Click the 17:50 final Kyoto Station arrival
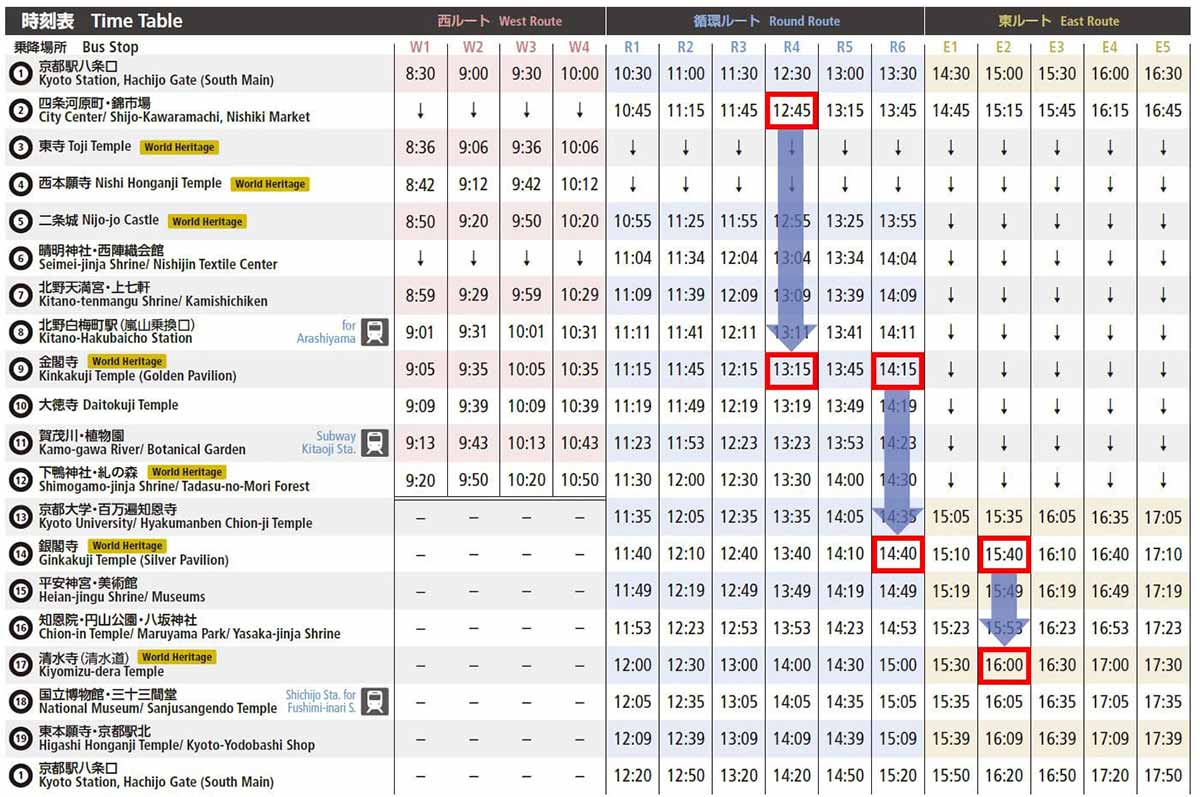 1162,776
